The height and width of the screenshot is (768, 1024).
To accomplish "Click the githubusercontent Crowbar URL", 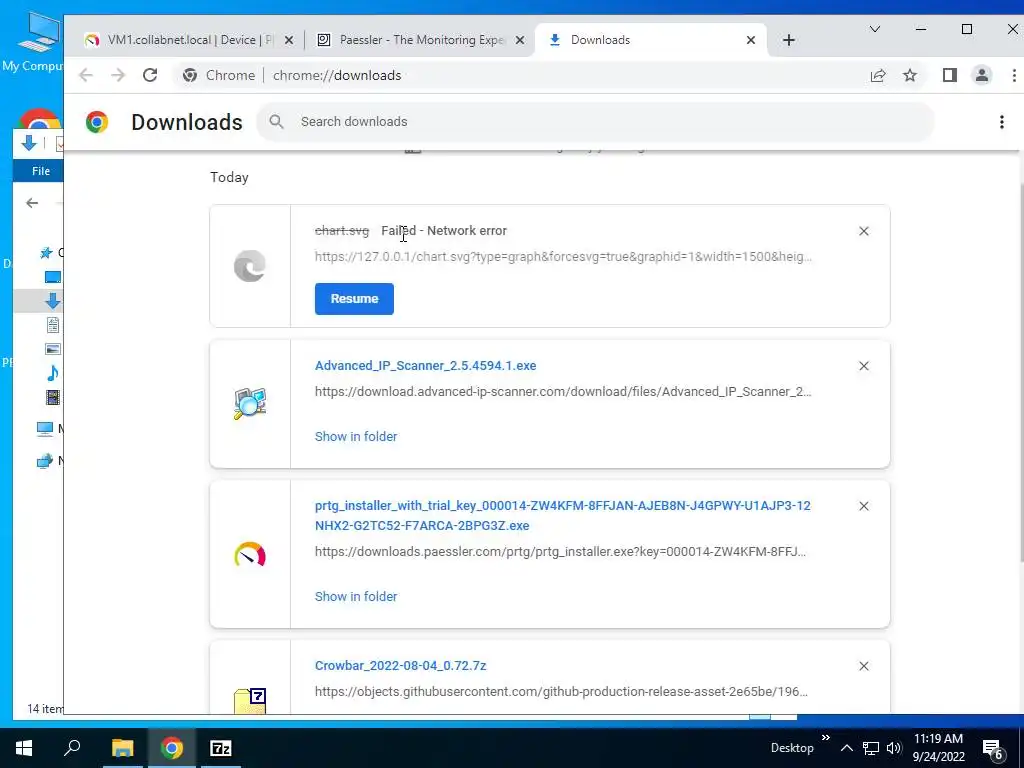I will tap(561, 692).
